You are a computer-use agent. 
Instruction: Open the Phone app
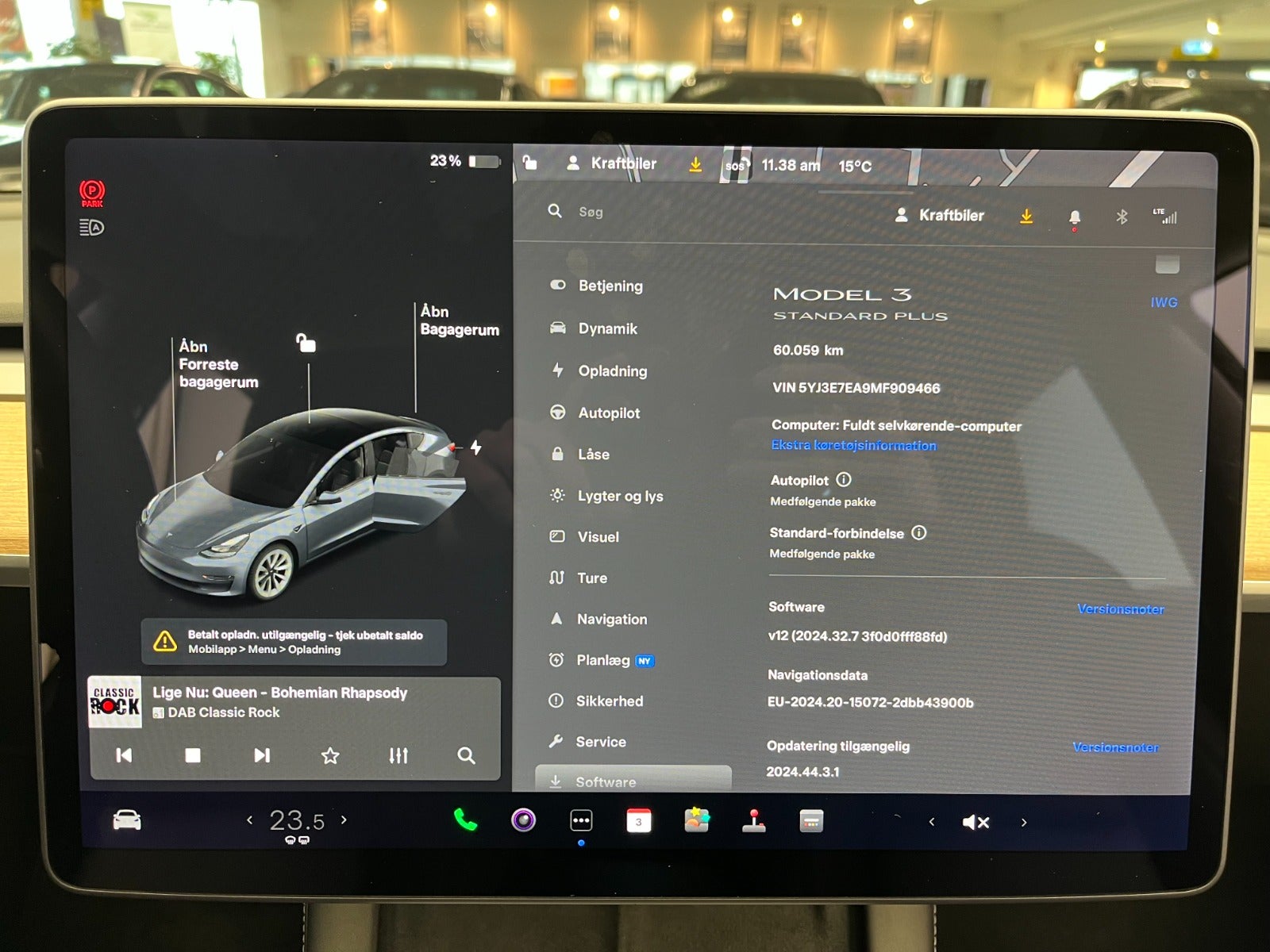(x=465, y=820)
